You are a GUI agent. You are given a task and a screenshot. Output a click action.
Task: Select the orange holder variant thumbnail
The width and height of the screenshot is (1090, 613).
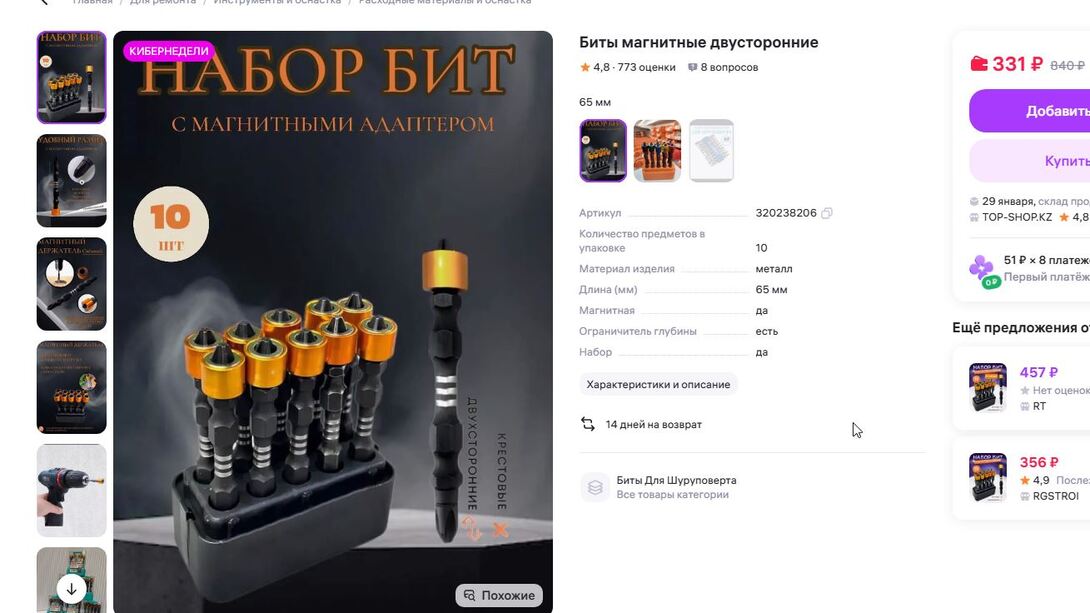(657, 151)
